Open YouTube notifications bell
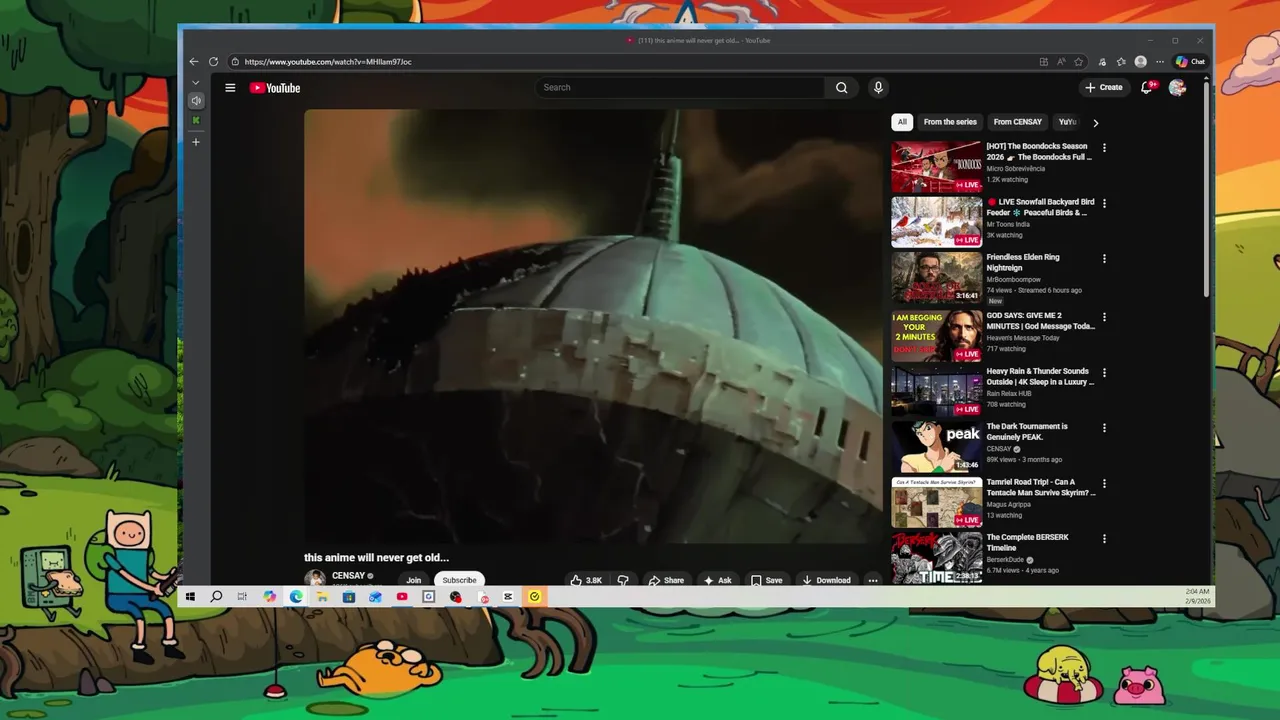 tap(1147, 87)
